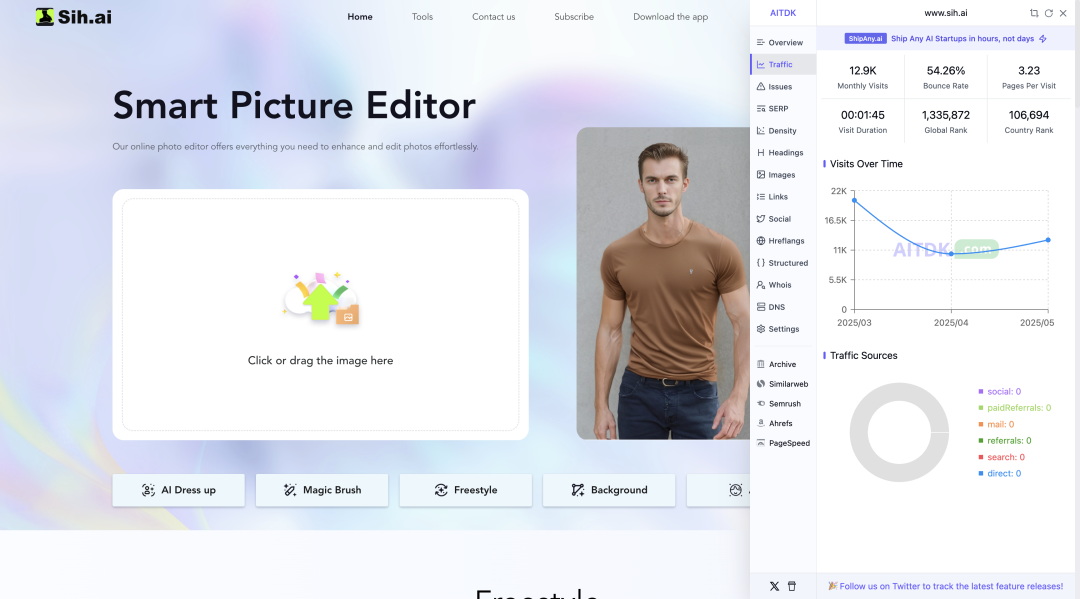The height and width of the screenshot is (599, 1080).
Task: Open the PageSpeed external link
Action: pos(782,443)
